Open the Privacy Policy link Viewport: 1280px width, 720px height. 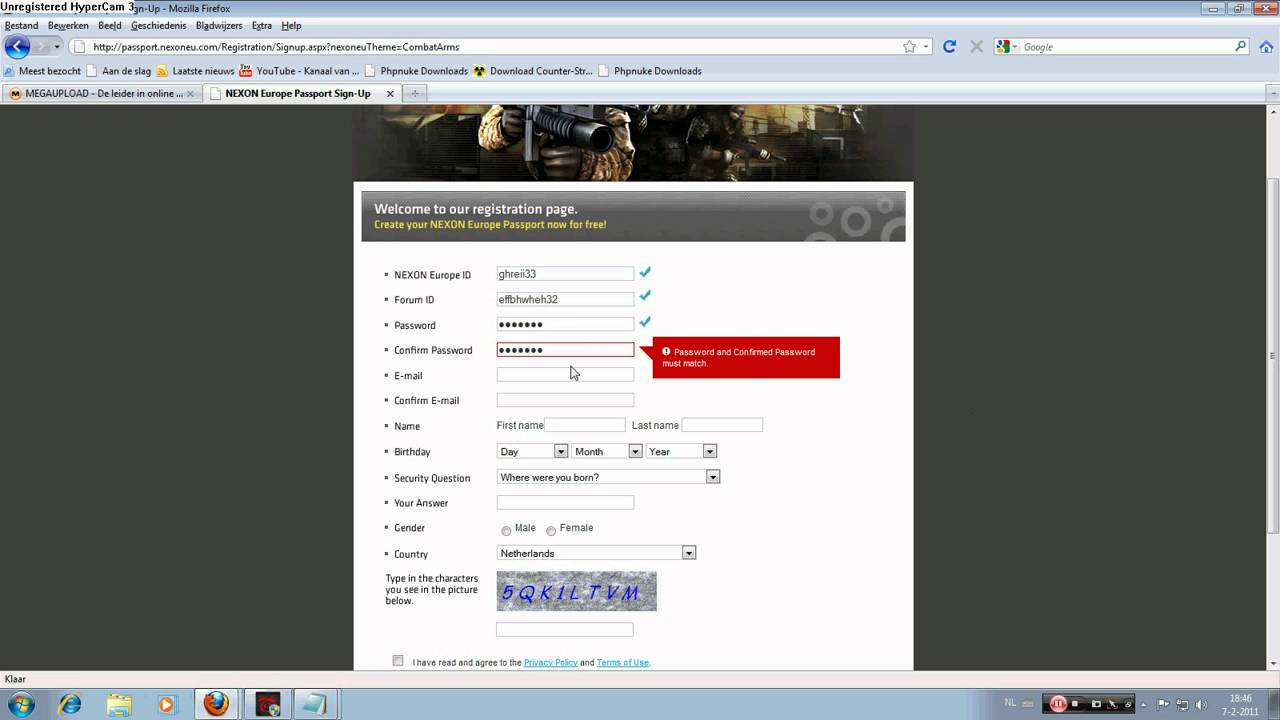(x=550, y=663)
